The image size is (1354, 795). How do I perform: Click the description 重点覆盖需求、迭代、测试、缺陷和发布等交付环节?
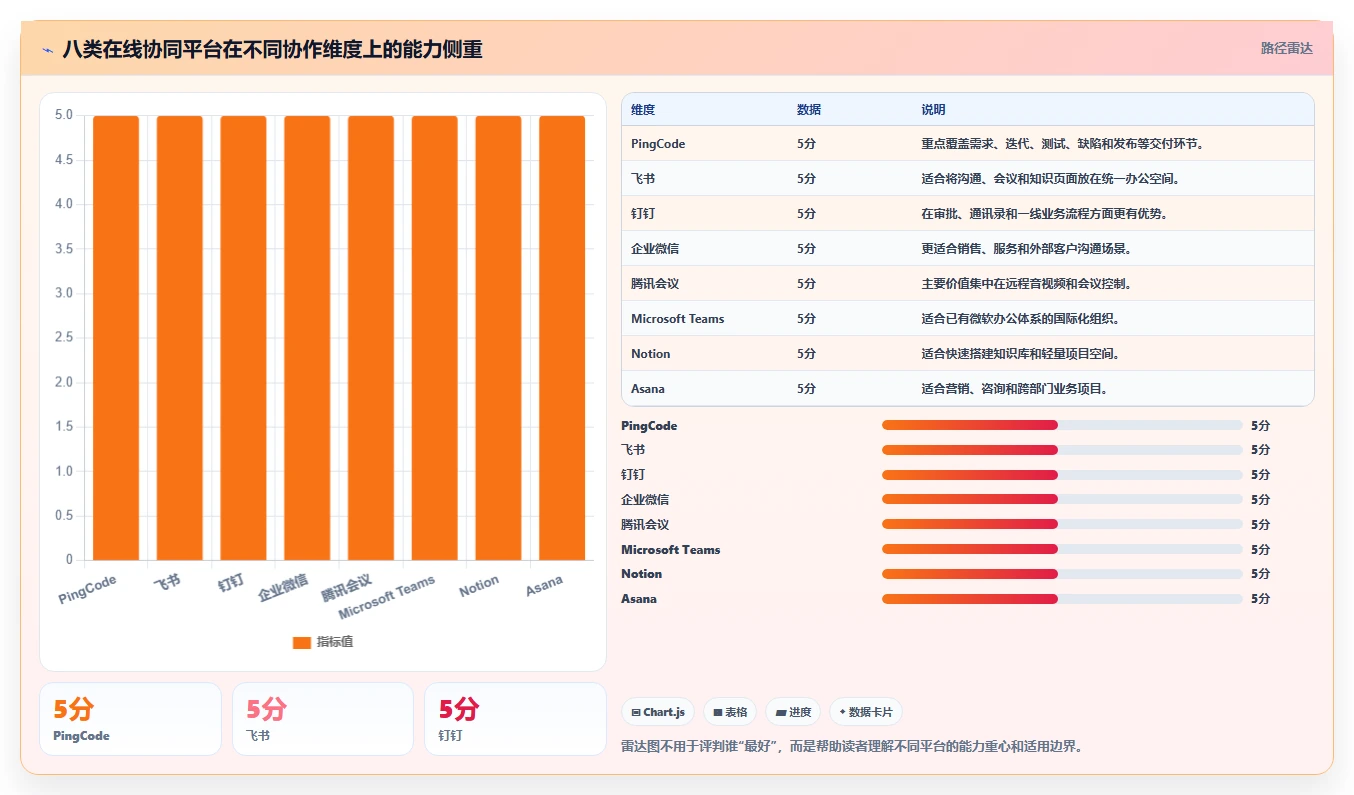1062,144
